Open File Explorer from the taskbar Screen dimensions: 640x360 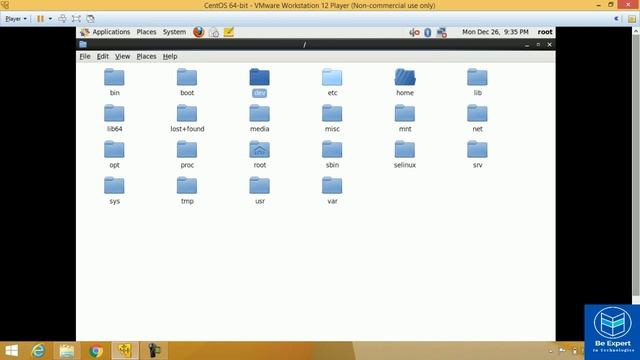pos(67,351)
